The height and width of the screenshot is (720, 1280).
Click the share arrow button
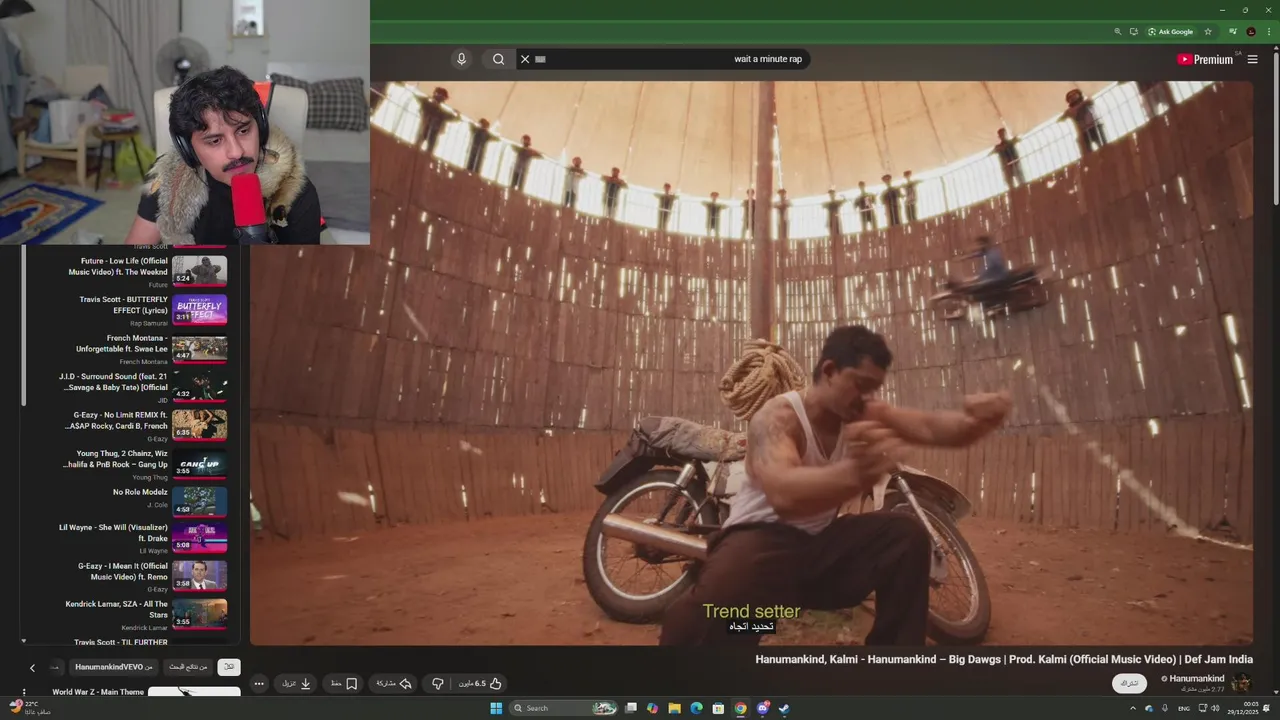coord(393,684)
